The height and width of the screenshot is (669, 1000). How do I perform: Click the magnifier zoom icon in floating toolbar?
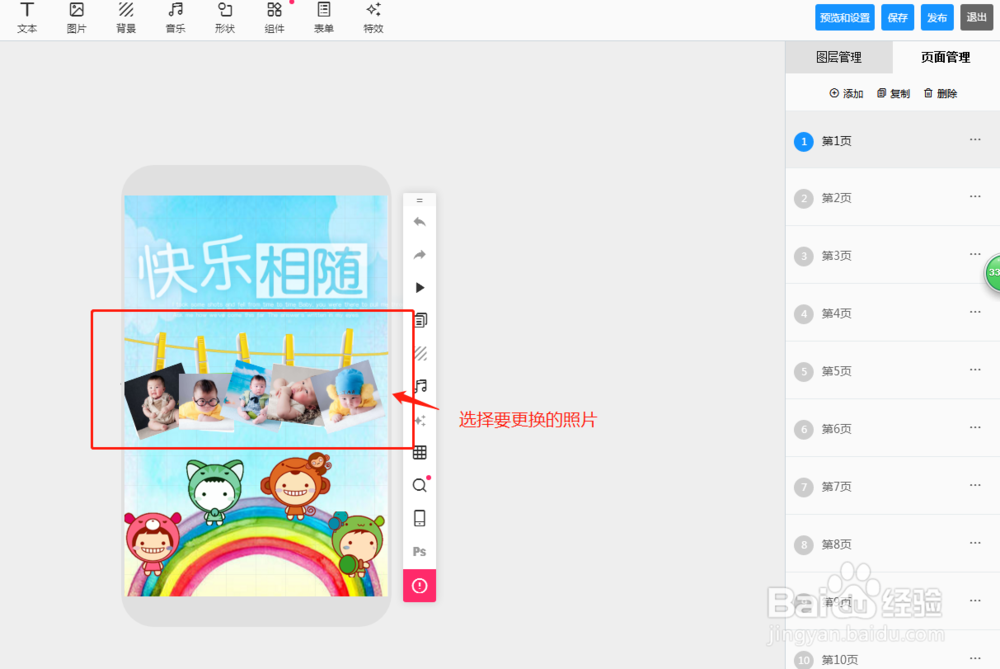(420, 485)
